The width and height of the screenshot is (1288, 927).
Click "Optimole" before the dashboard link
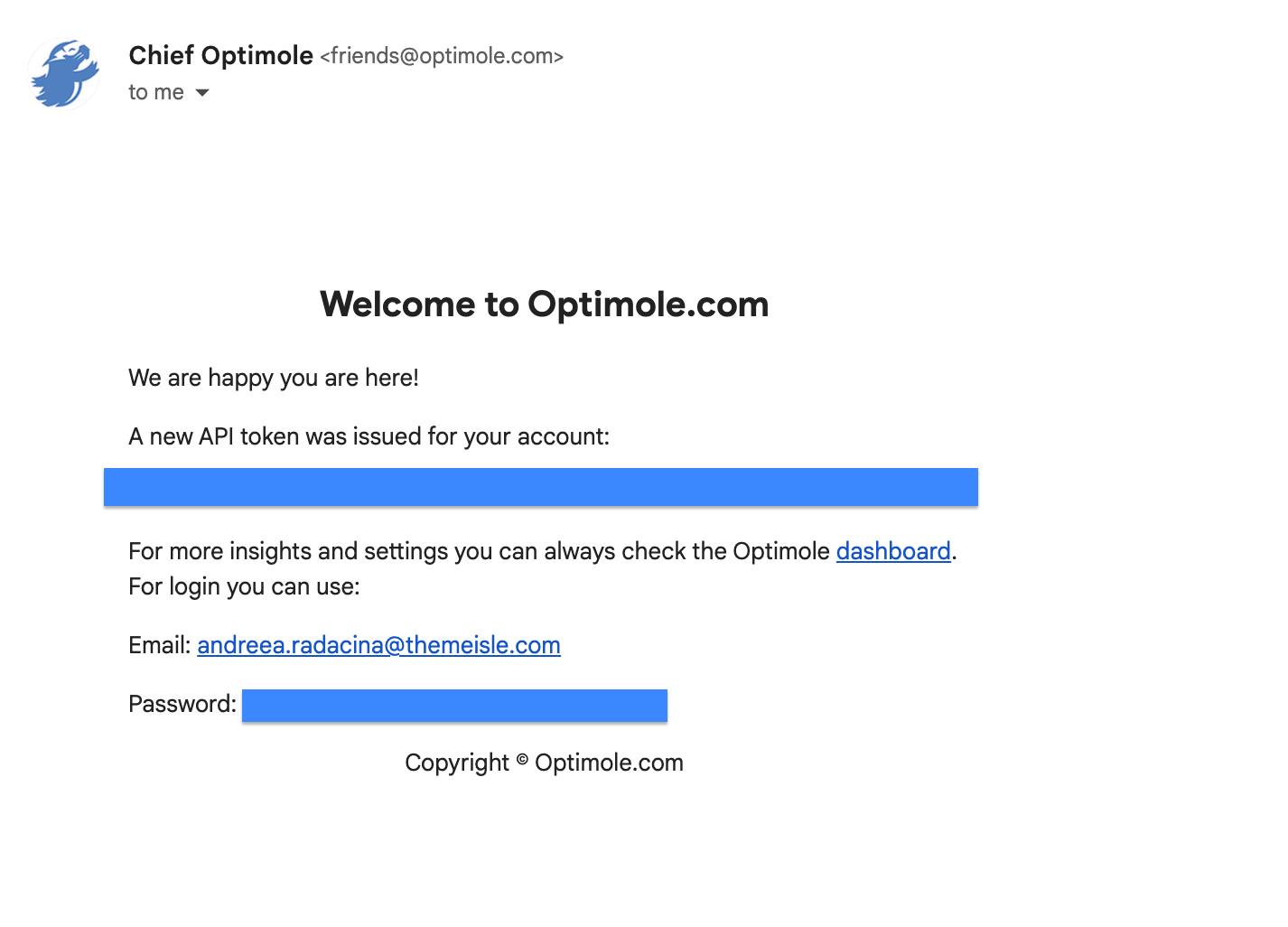[780, 551]
